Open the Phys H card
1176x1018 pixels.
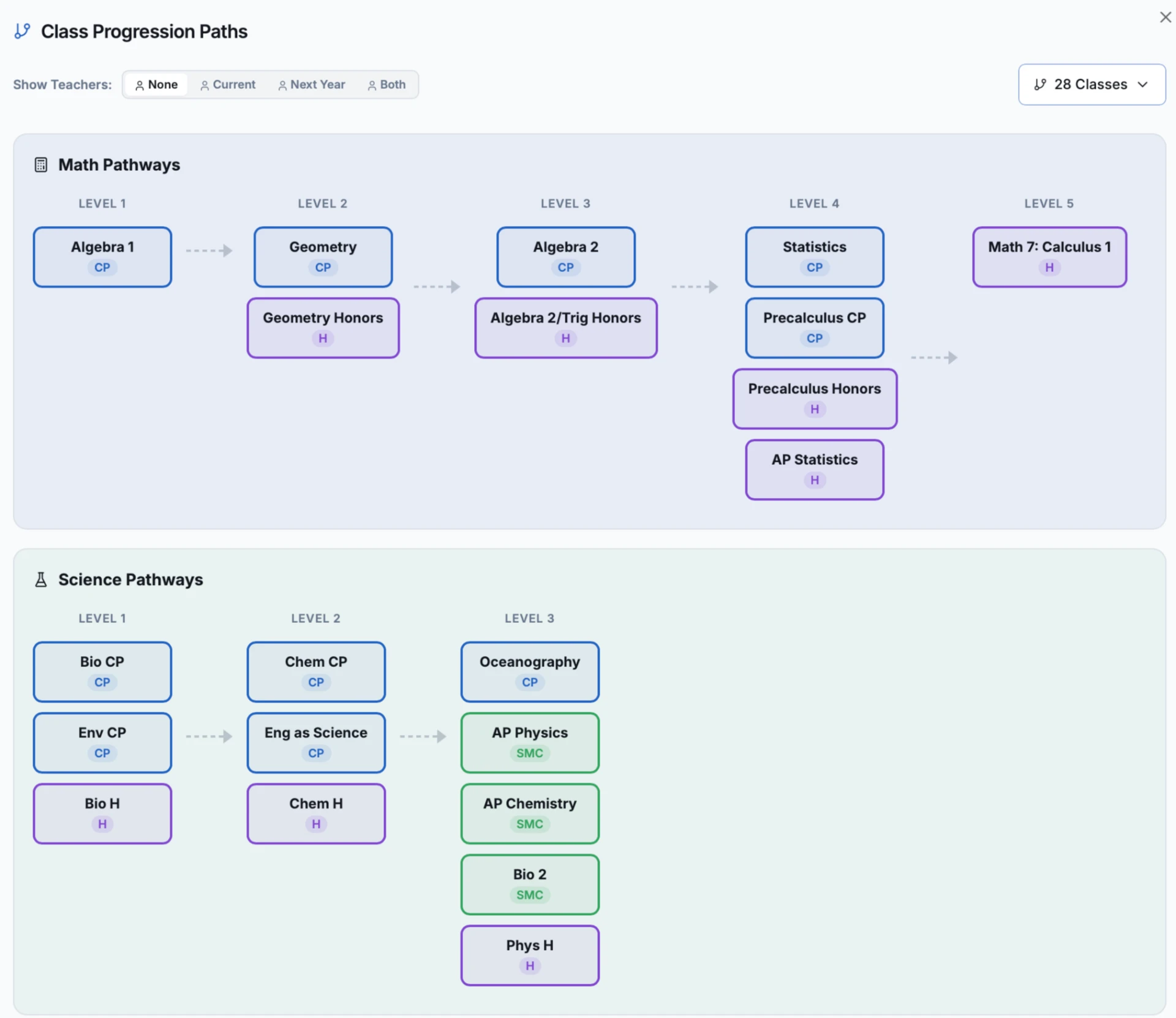point(530,956)
